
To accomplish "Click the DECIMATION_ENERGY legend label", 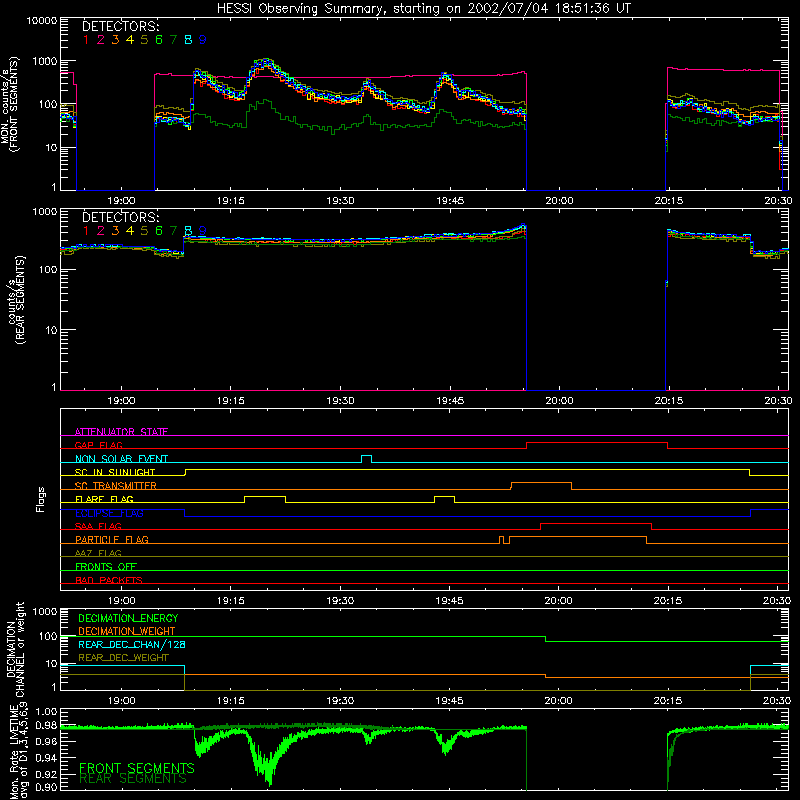I will click(128, 618).
